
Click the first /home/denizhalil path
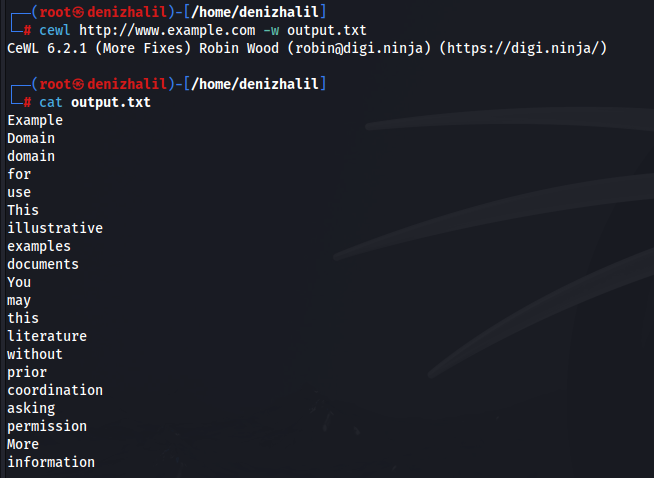point(255,12)
